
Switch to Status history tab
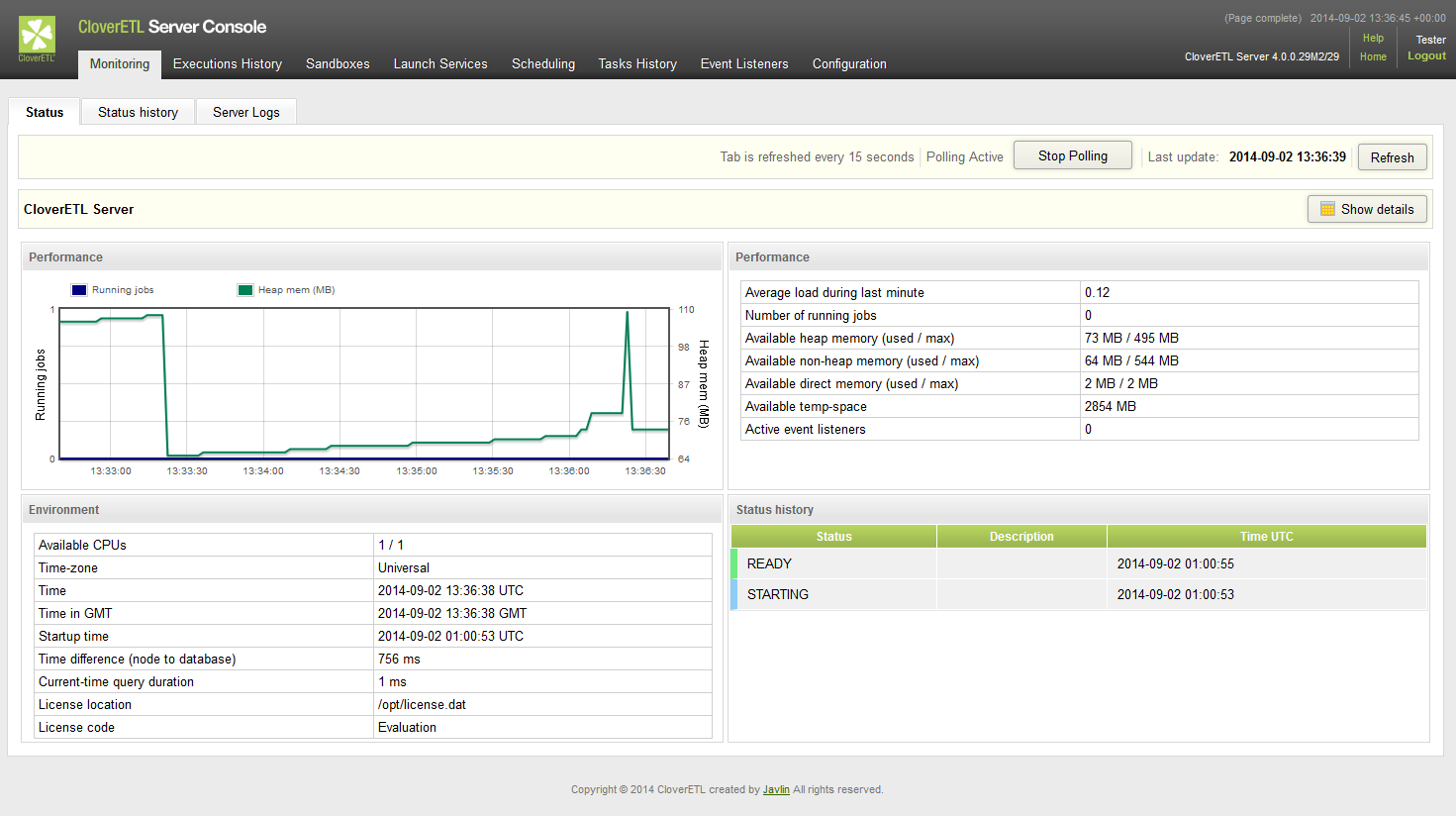point(139,112)
